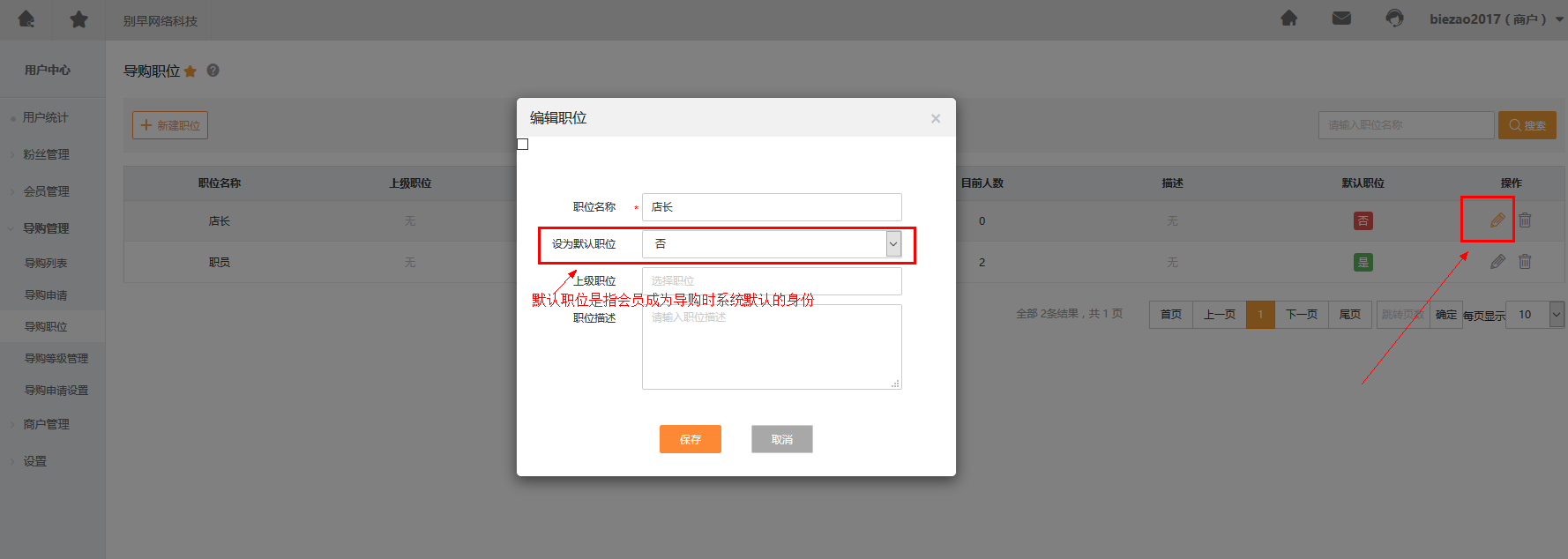Screen dimensions: 1568x559
Task: Click the customer service headset icon
Action: click(1393, 19)
